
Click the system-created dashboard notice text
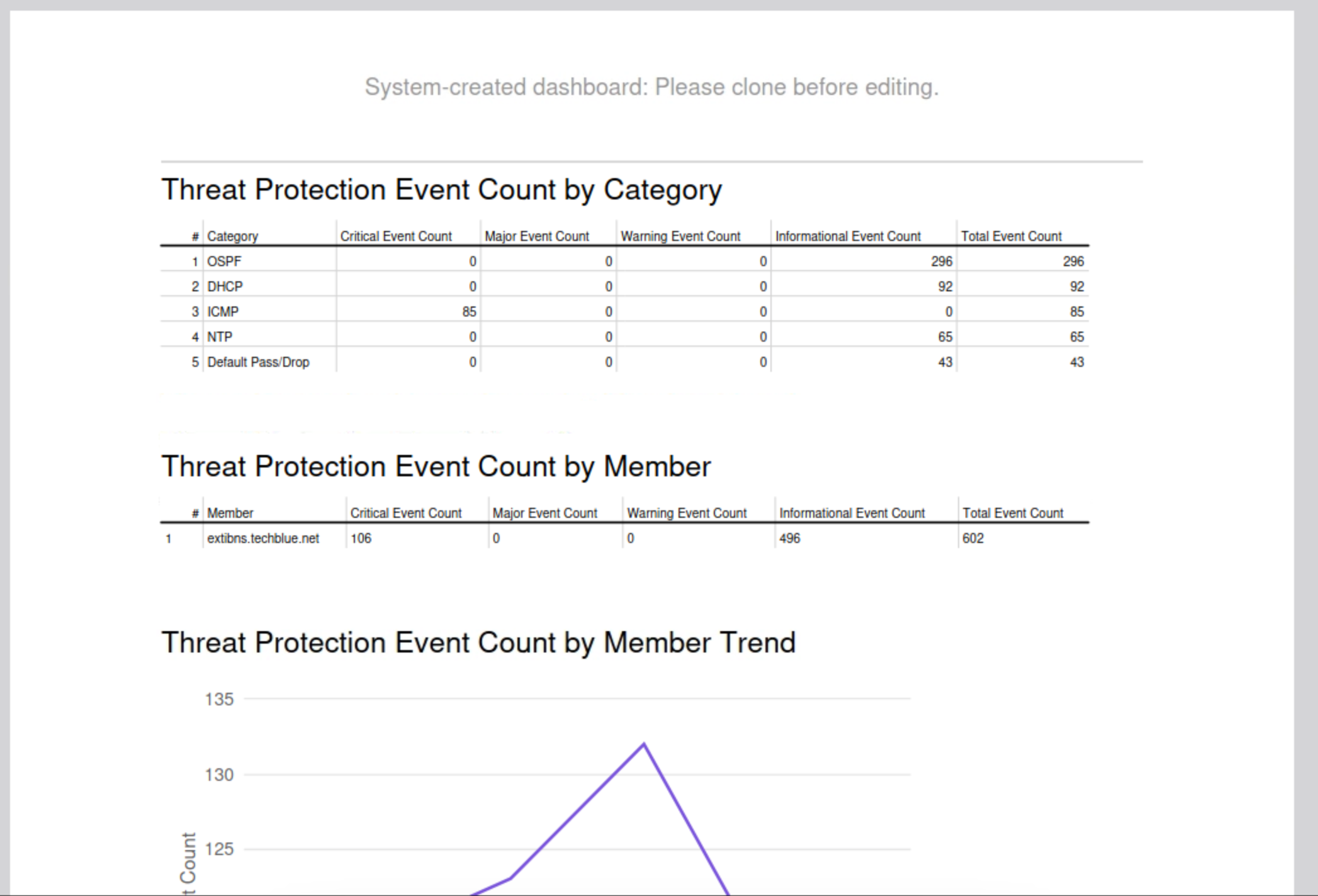(x=651, y=87)
